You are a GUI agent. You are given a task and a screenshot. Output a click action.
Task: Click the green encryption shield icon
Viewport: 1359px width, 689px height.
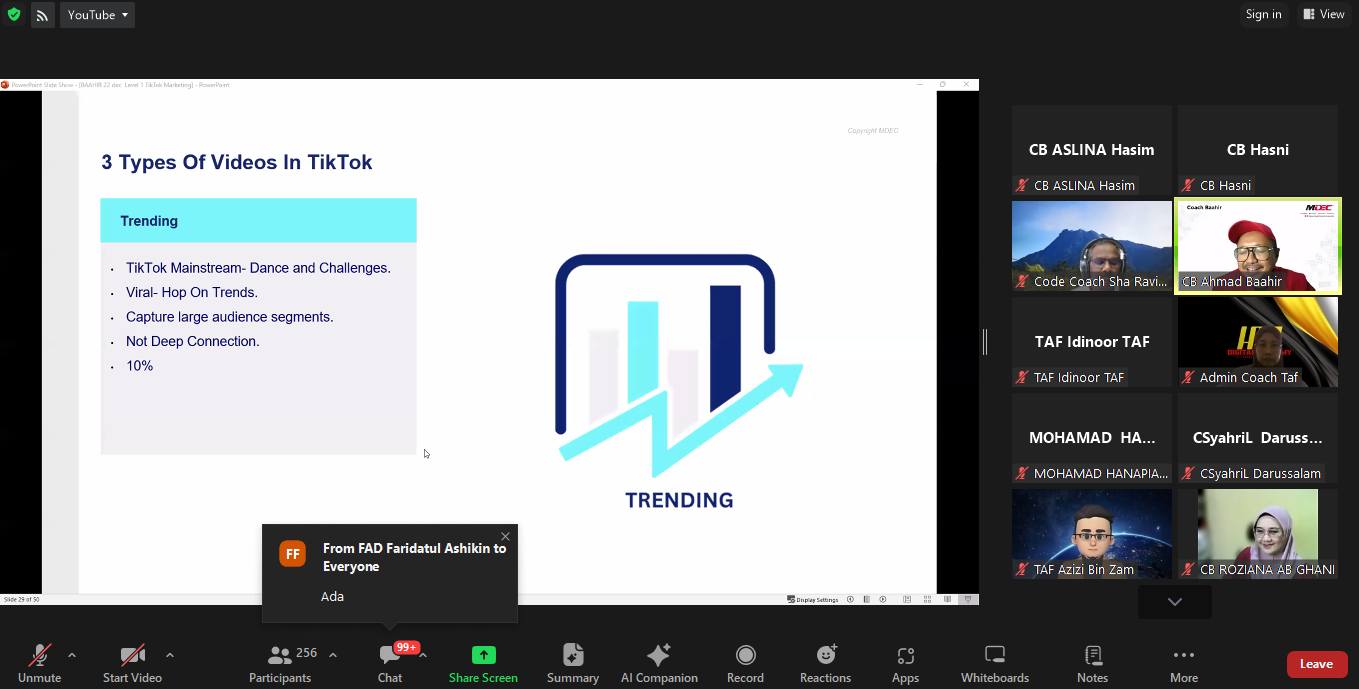(14, 14)
